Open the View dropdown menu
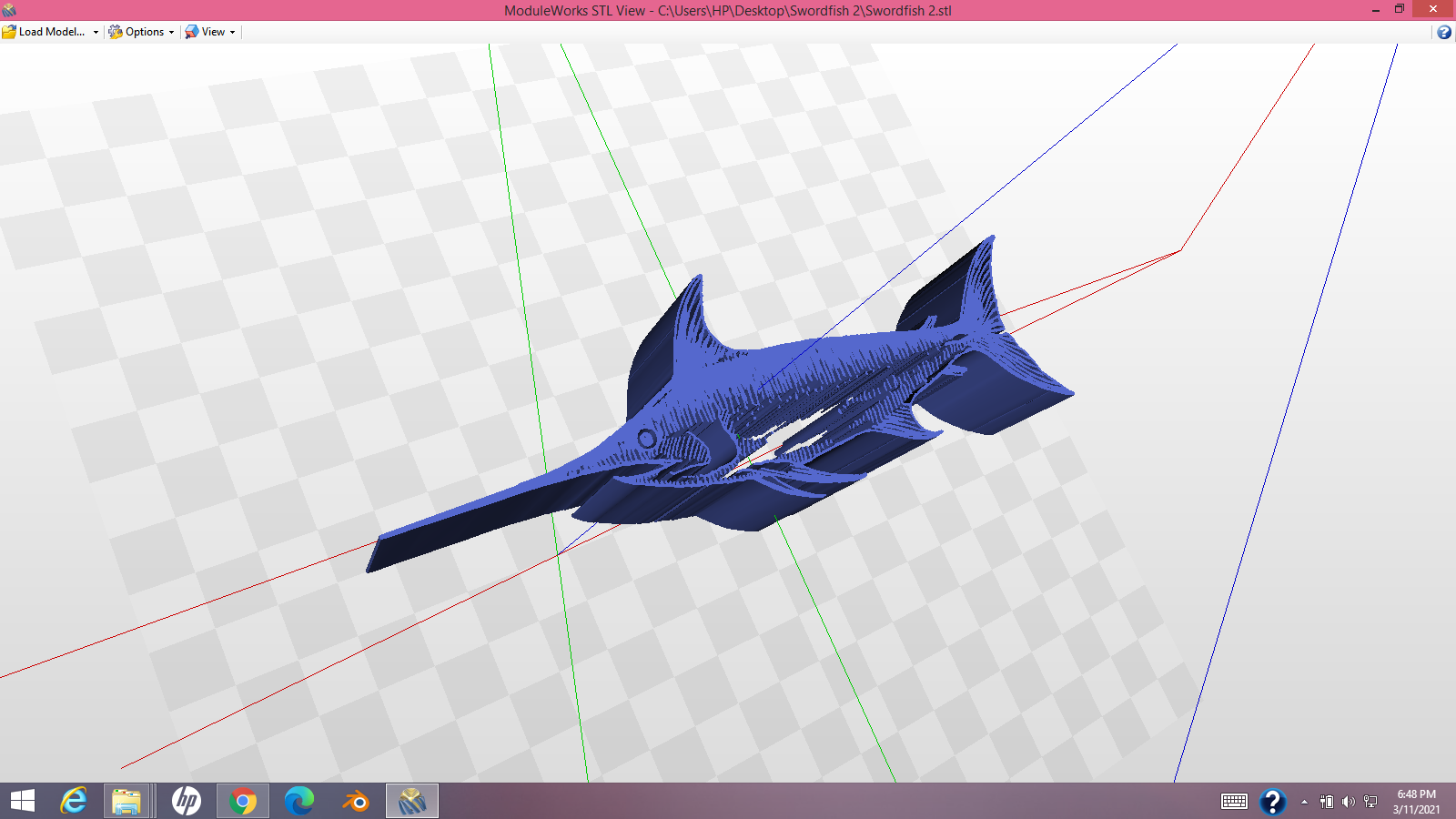The height and width of the screenshot is (819, 1456). point(230,32)
